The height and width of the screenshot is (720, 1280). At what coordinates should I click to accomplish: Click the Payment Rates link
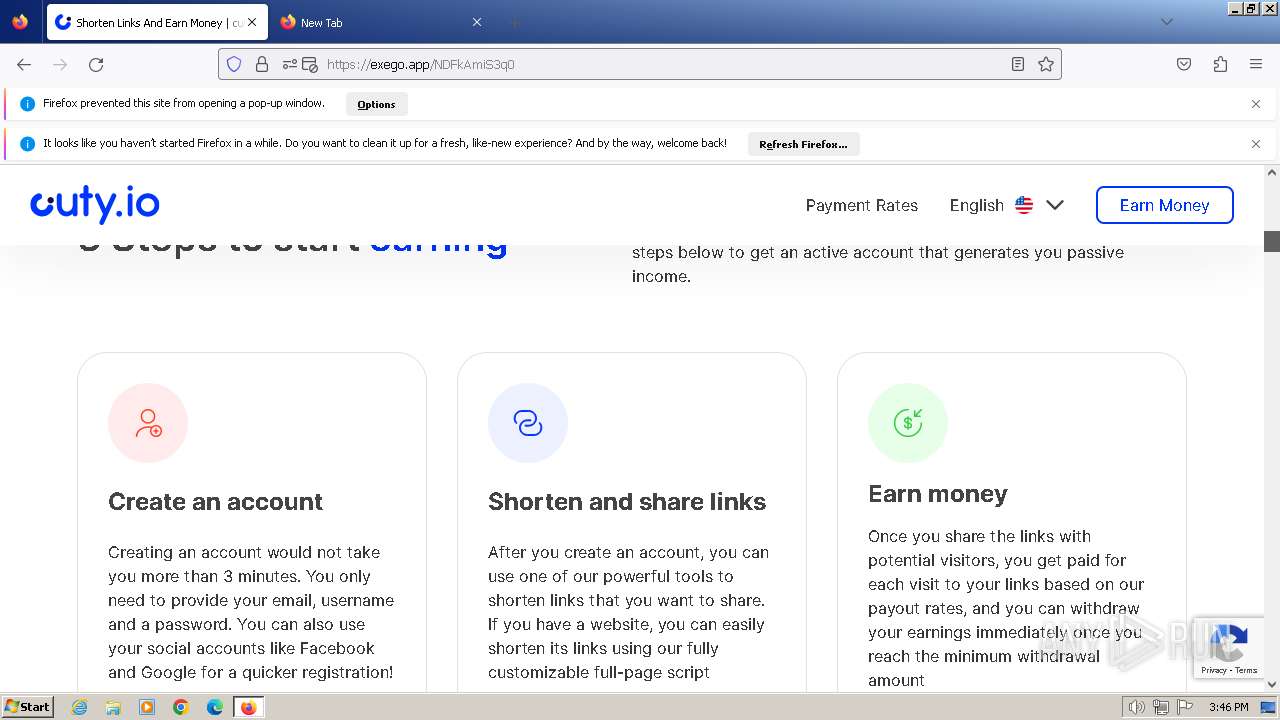point(862,205)
